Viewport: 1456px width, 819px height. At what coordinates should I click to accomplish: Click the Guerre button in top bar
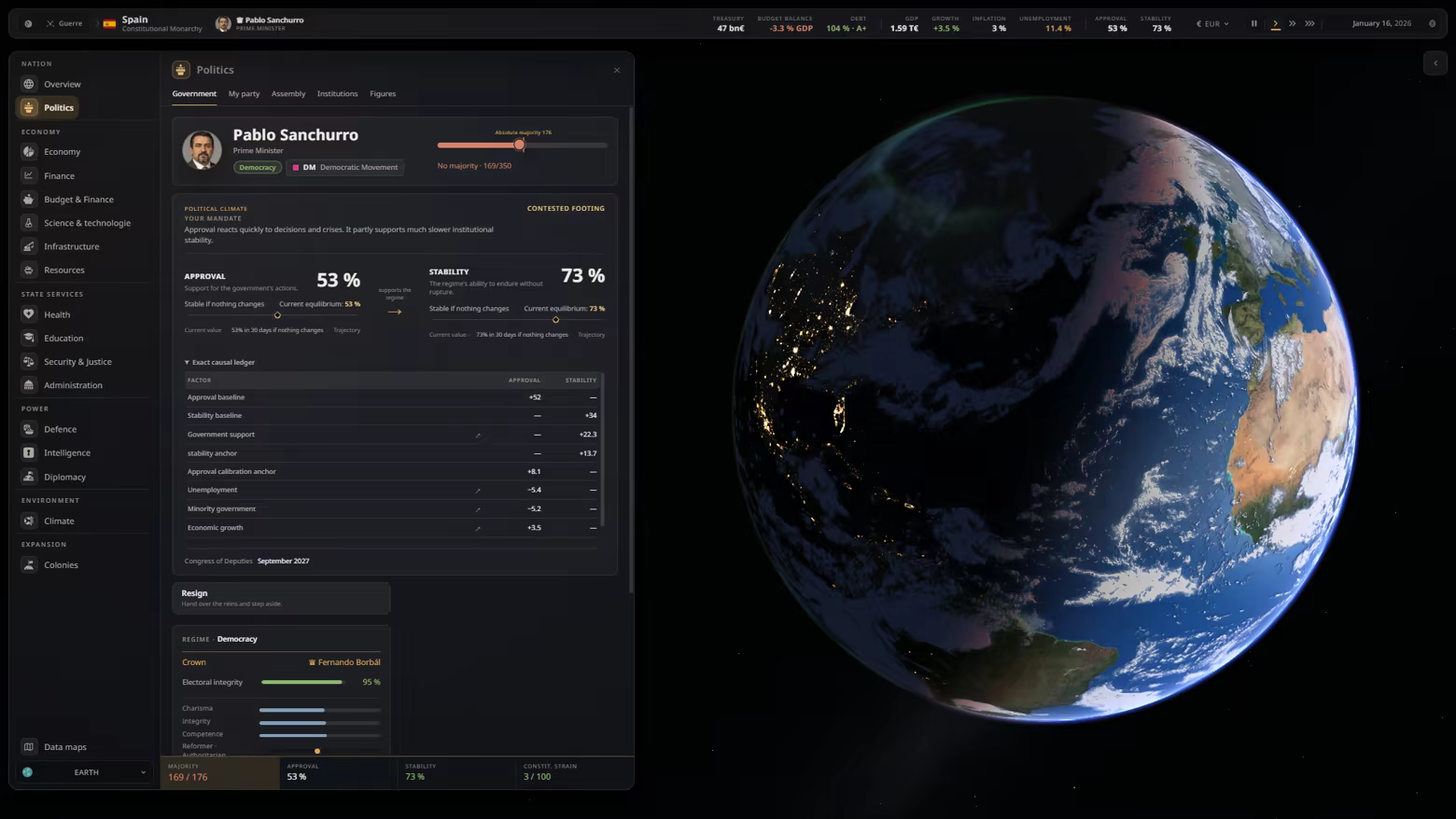[64, 23]
